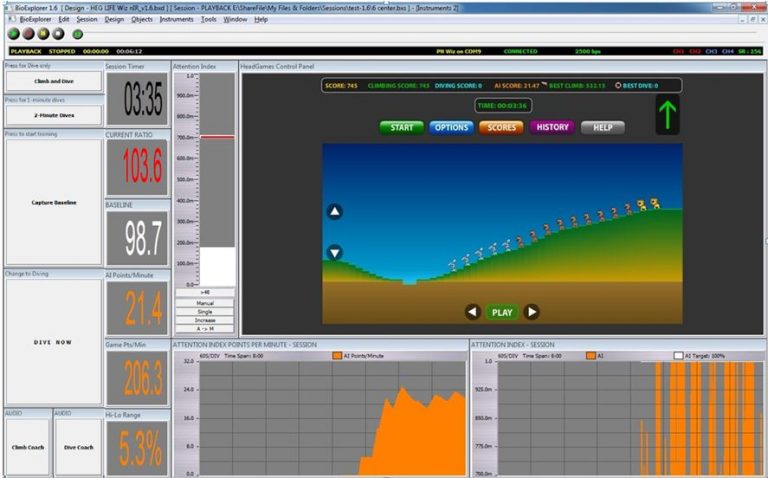Click the small green circular toolbar icon
The image size is (768, 478).
click(x=78, y=34)
